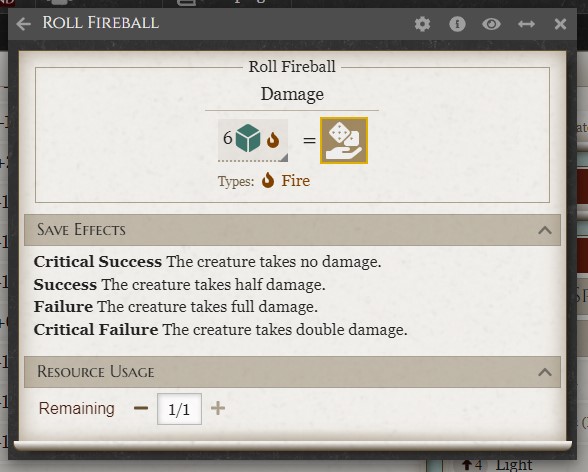Click the Fire damage type label
588x472 pixels.
coord(296,181)
